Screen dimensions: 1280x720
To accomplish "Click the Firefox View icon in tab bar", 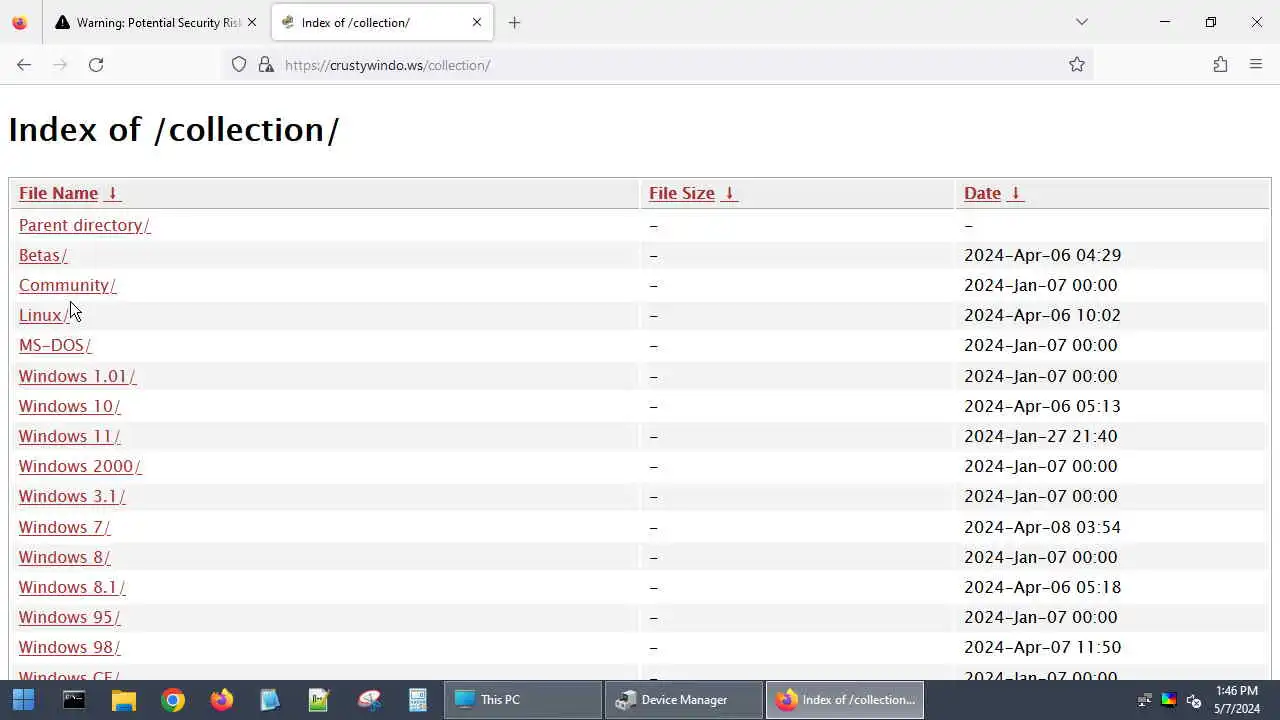I will (x=20, y=22).
